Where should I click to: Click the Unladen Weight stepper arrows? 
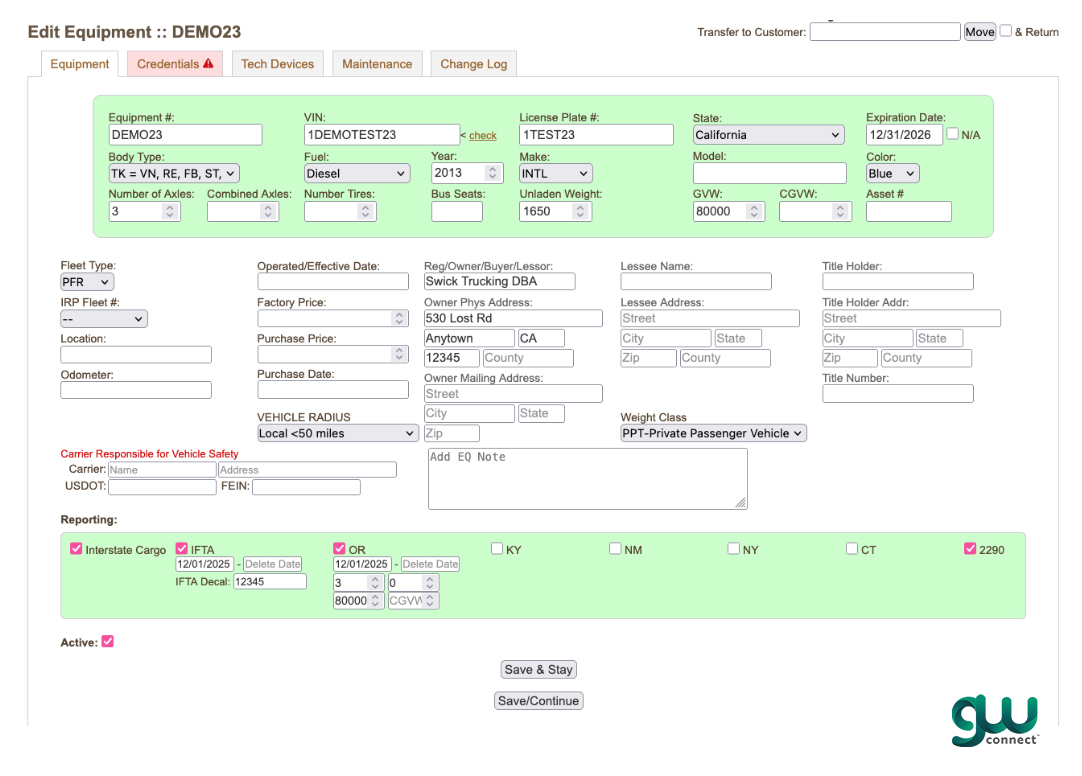(x=581, y=212)
